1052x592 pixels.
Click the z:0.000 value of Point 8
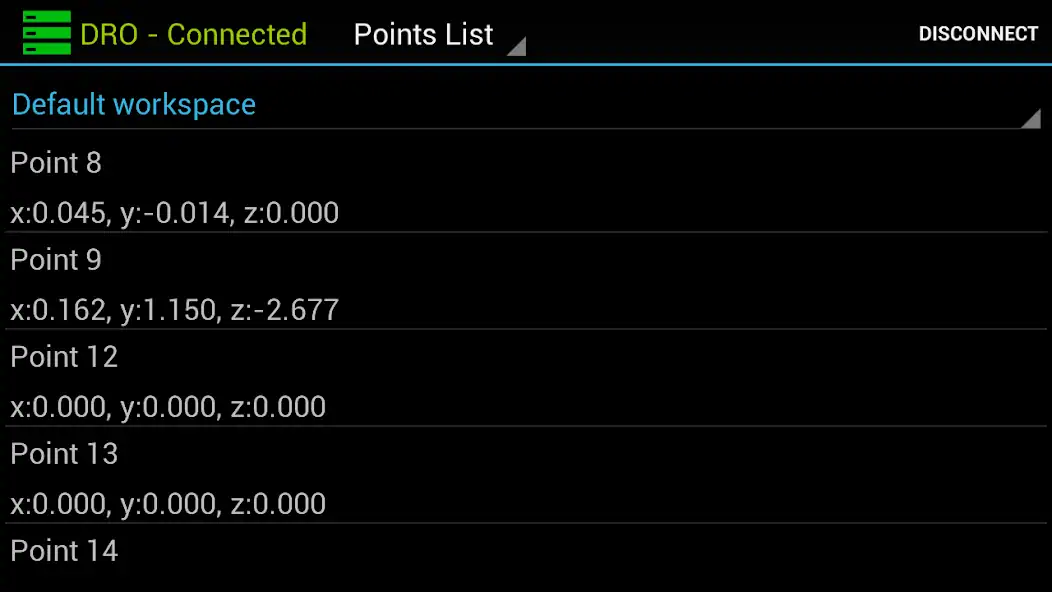pos(291,213)
